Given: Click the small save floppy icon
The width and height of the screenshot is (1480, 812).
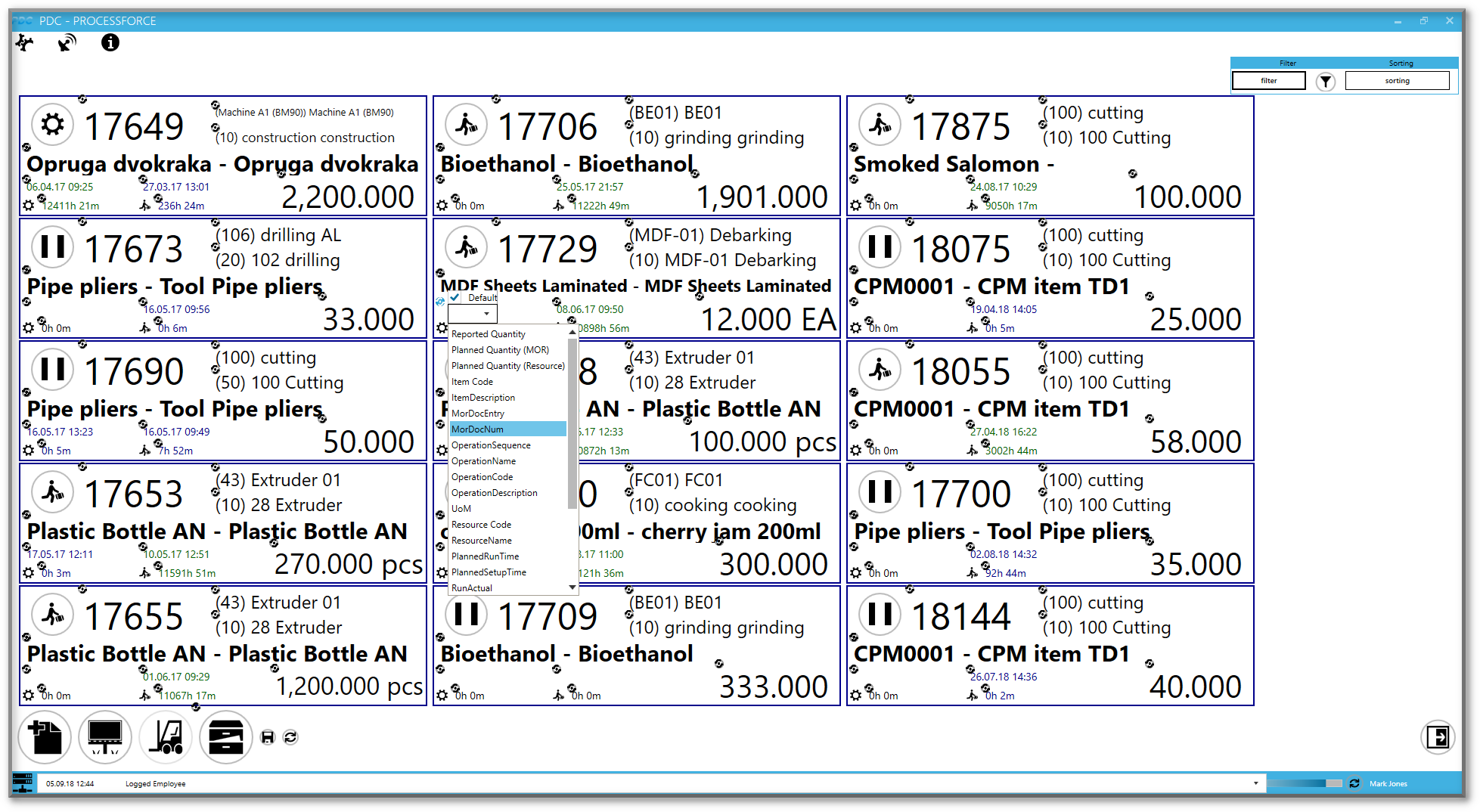Looking at the screenshot, I should coord(268,737).
